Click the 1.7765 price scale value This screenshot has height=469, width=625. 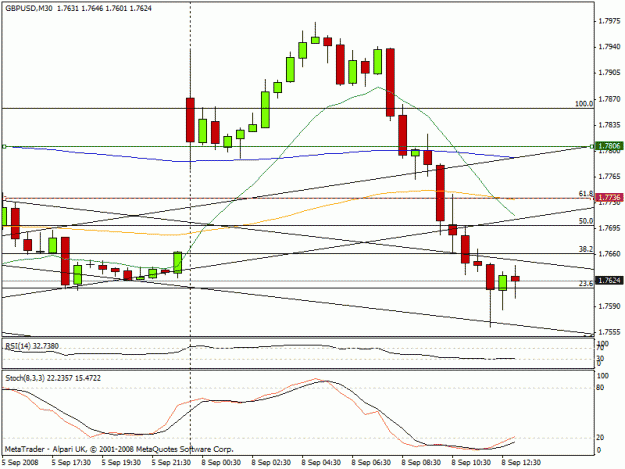pyautogui.click(x=609, y=176)
